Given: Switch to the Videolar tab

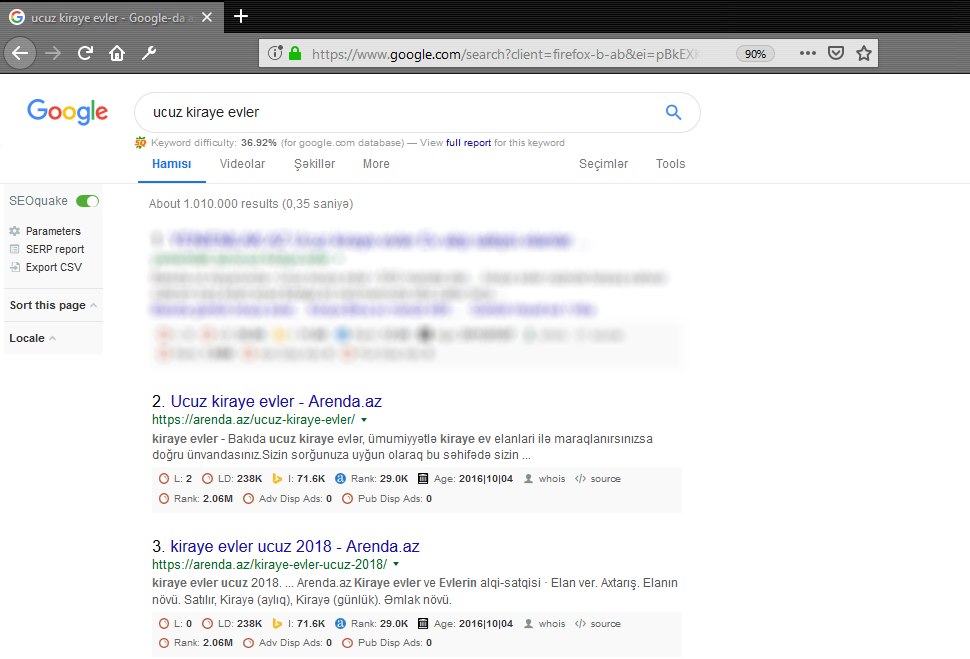Looking at the screenshot, I should click(x=242, y=164).
